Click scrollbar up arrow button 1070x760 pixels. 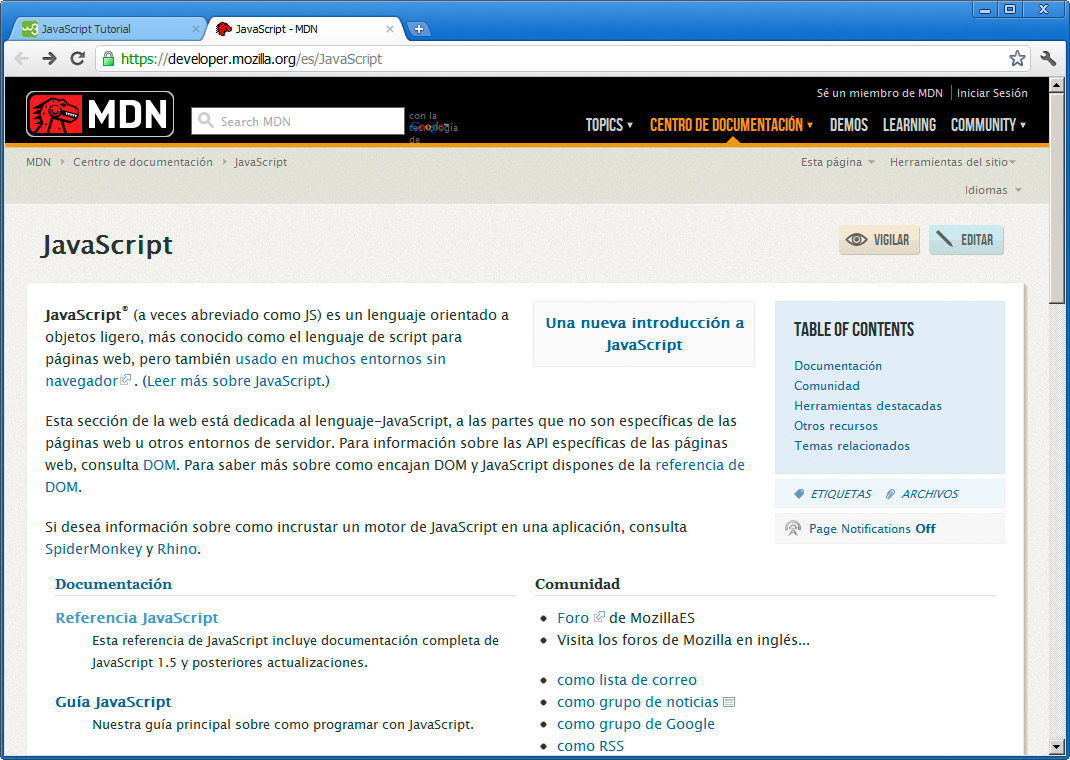coord(1056,85)
